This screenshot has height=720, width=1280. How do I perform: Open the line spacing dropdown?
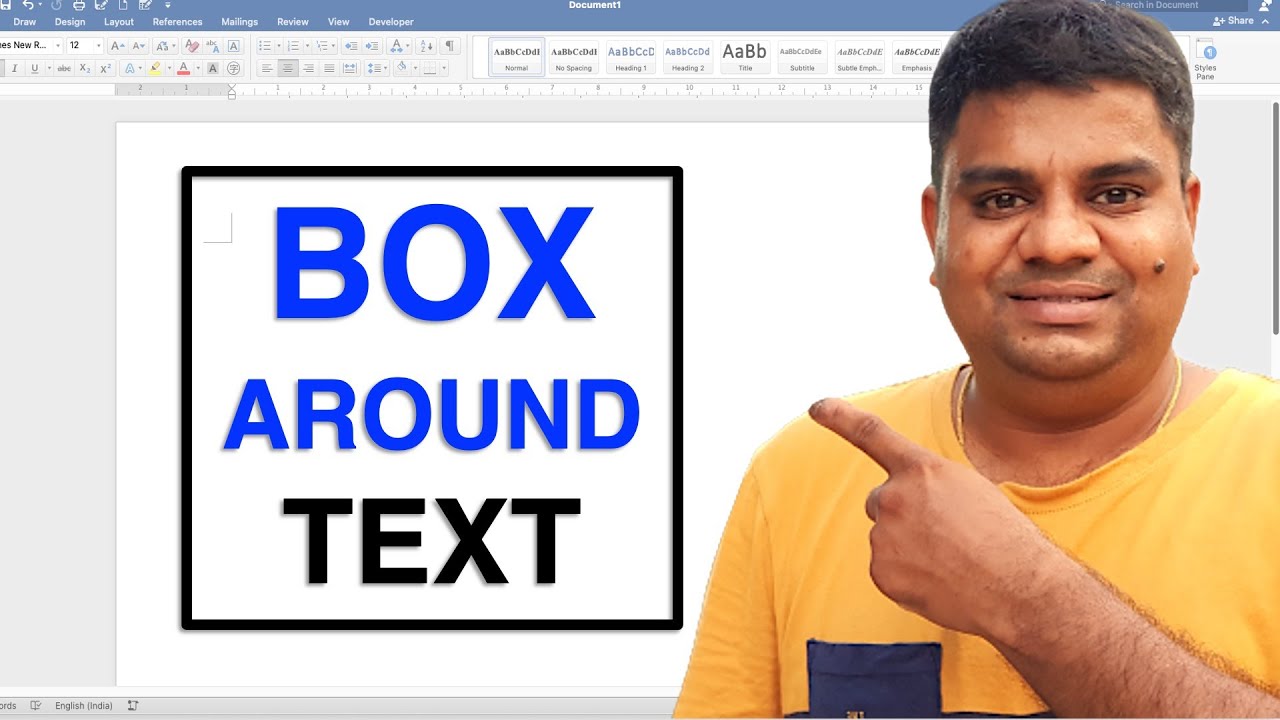coord(377,68)
